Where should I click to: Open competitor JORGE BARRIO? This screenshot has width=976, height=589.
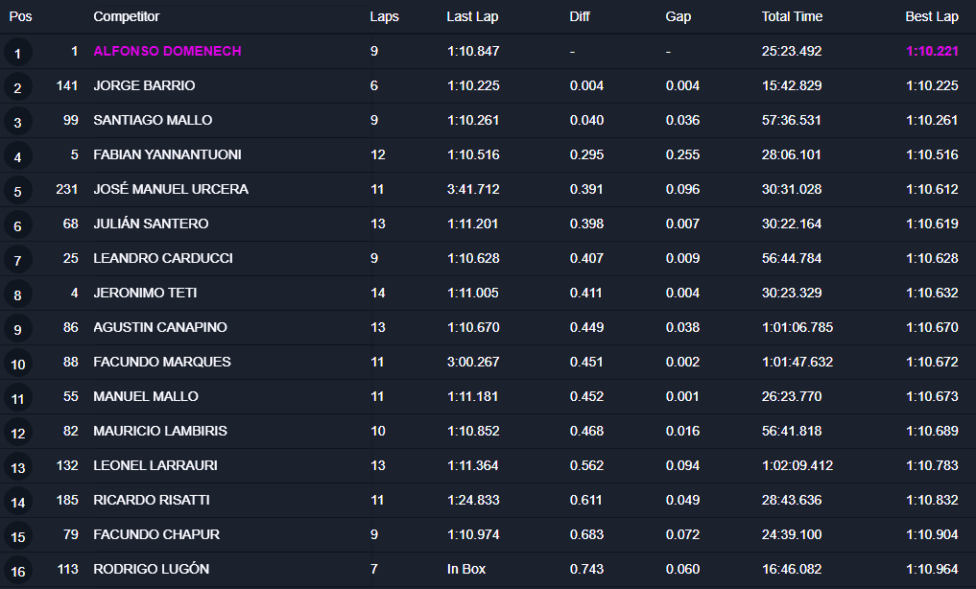point(144,86)
